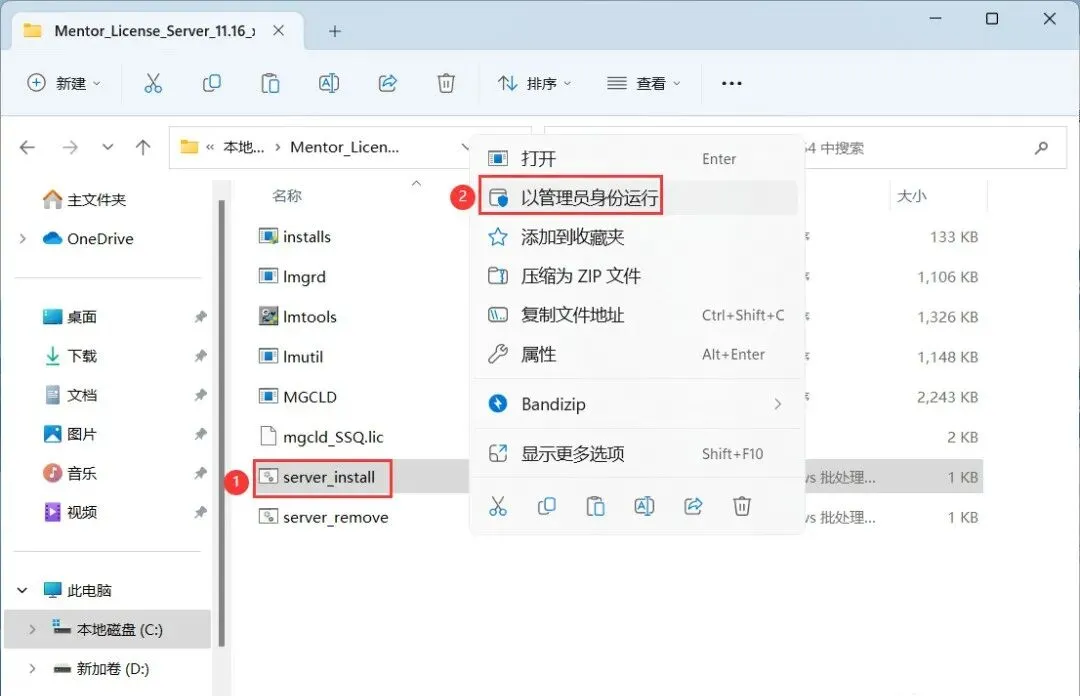Click the Mentor_Licen... breadcrumb segment

pyautogui.click(x=344, y=147)
